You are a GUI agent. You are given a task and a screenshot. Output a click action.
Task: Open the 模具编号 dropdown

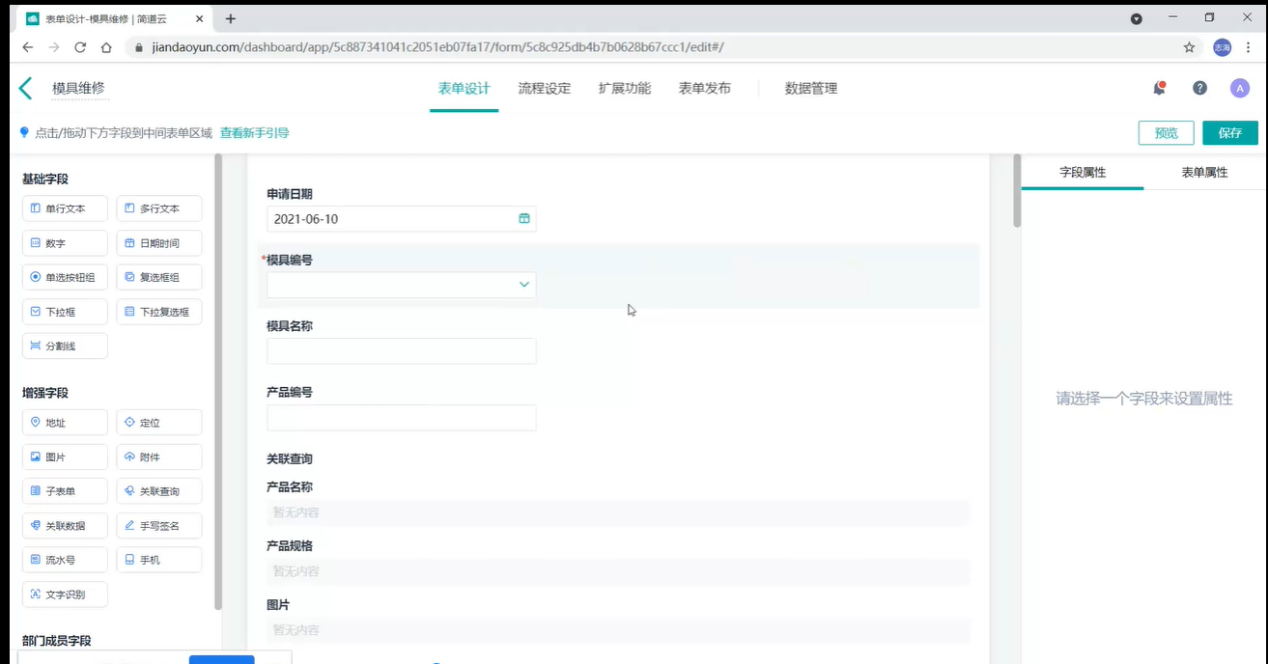click(523, 284)
